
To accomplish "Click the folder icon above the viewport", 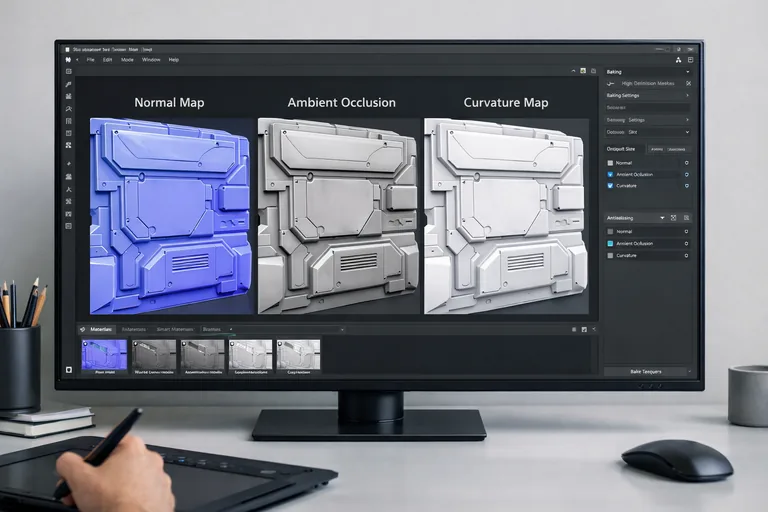I will (x=594, y=71).
